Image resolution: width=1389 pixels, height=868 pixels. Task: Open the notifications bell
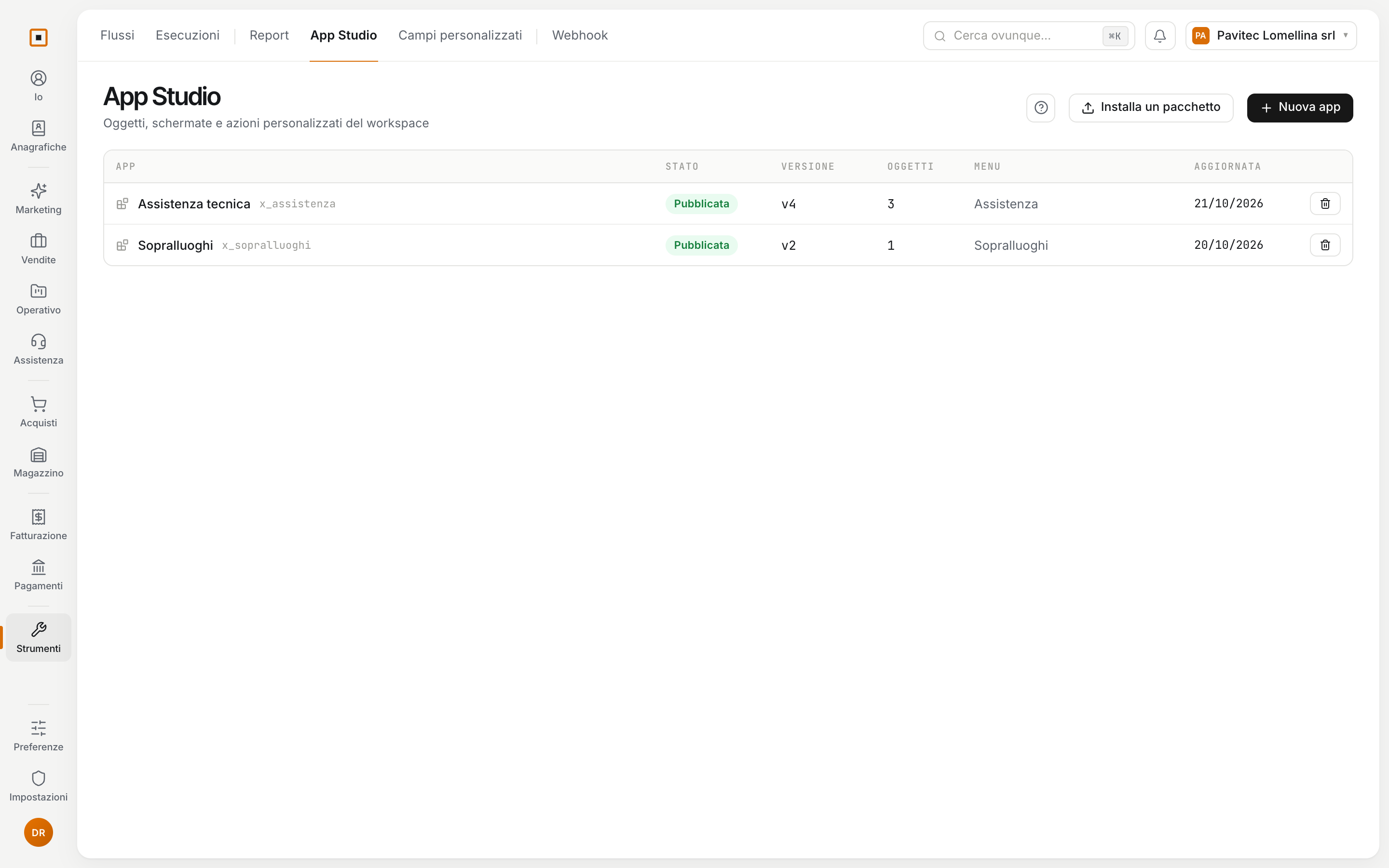(x=1160, y=36)
